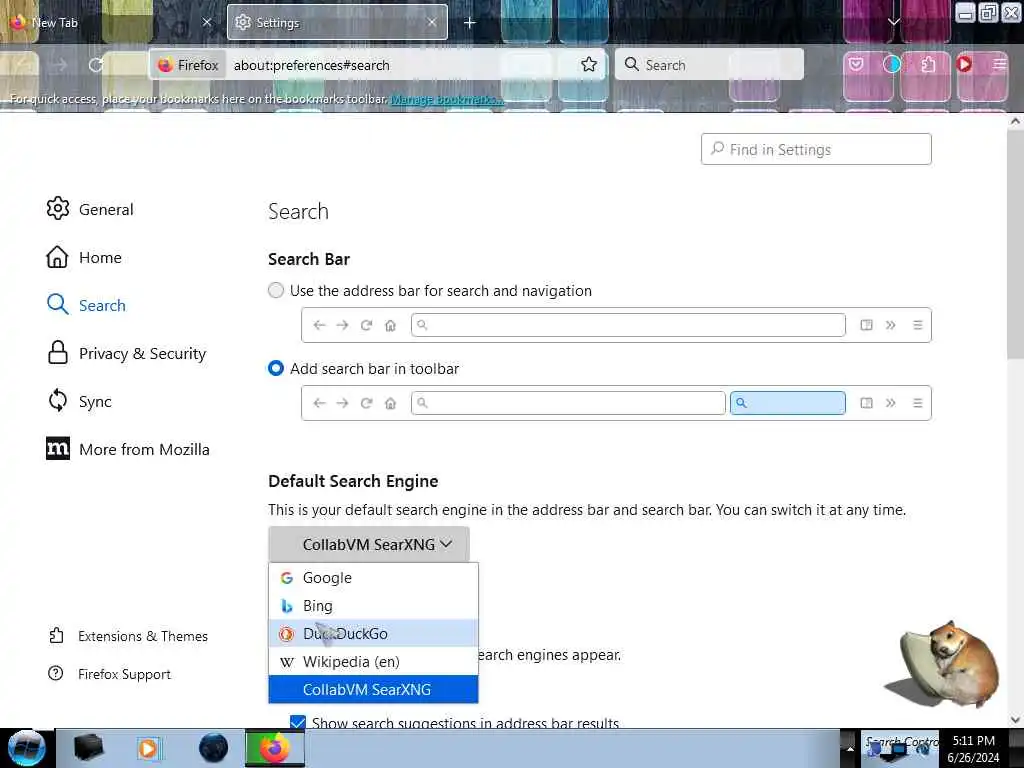Open the black box taskbar icon

[x=89, y=748]
